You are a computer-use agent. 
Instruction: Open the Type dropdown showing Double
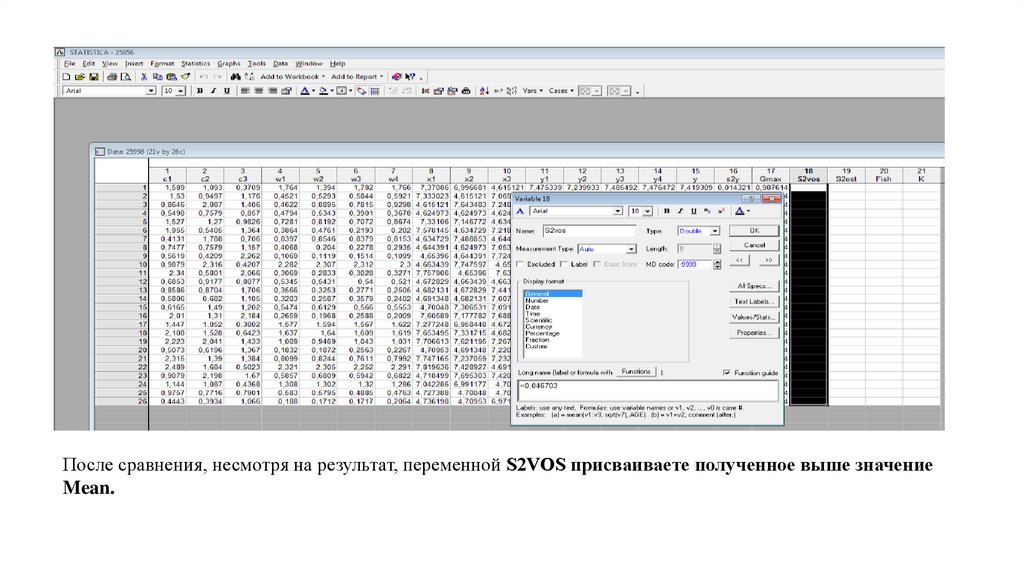(714, 230)
